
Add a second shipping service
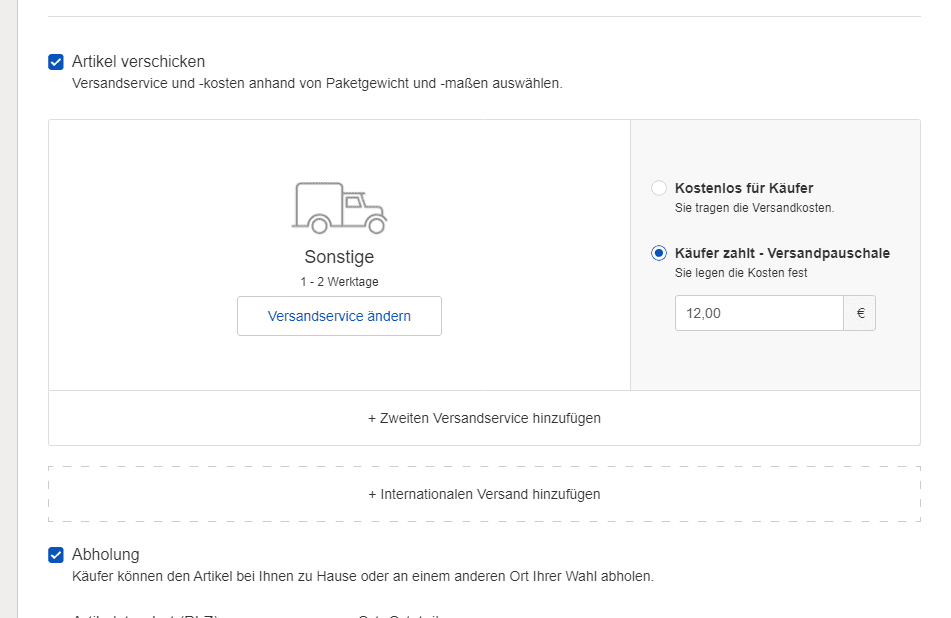coord(484,418)
